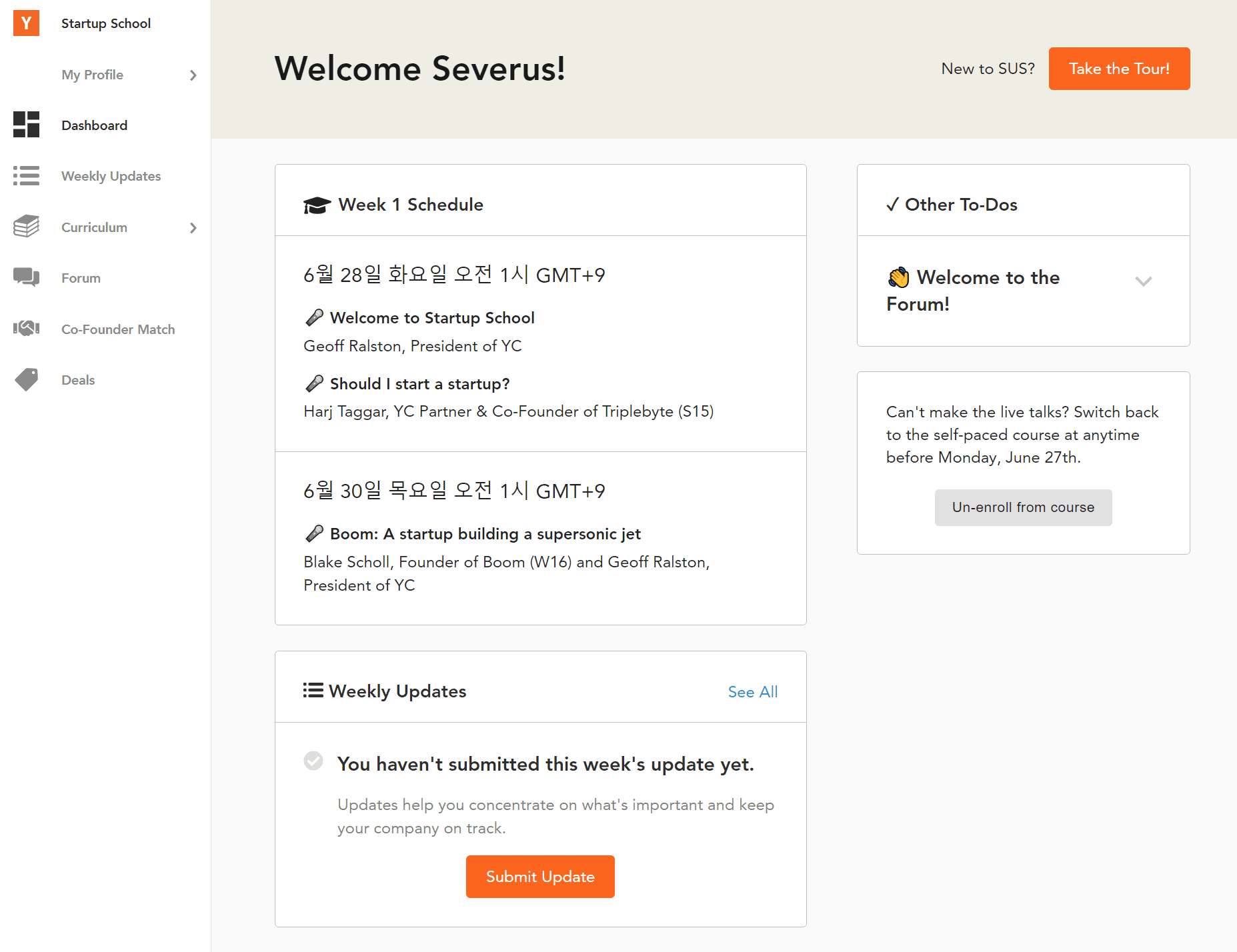Open the See All weekly updates link
Image resolution: width=1237 pixels, height=952 pixels.
pyautogui.click(x=752, y=692)
